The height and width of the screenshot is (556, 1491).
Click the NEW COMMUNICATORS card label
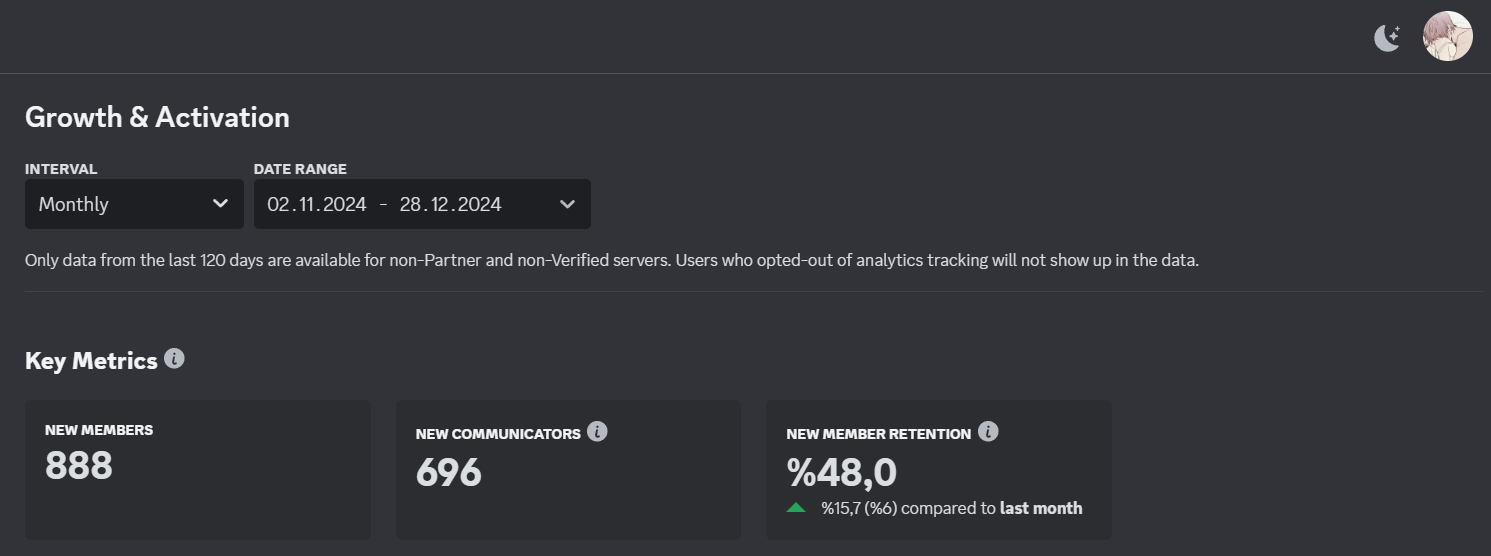tap(498, 434)
